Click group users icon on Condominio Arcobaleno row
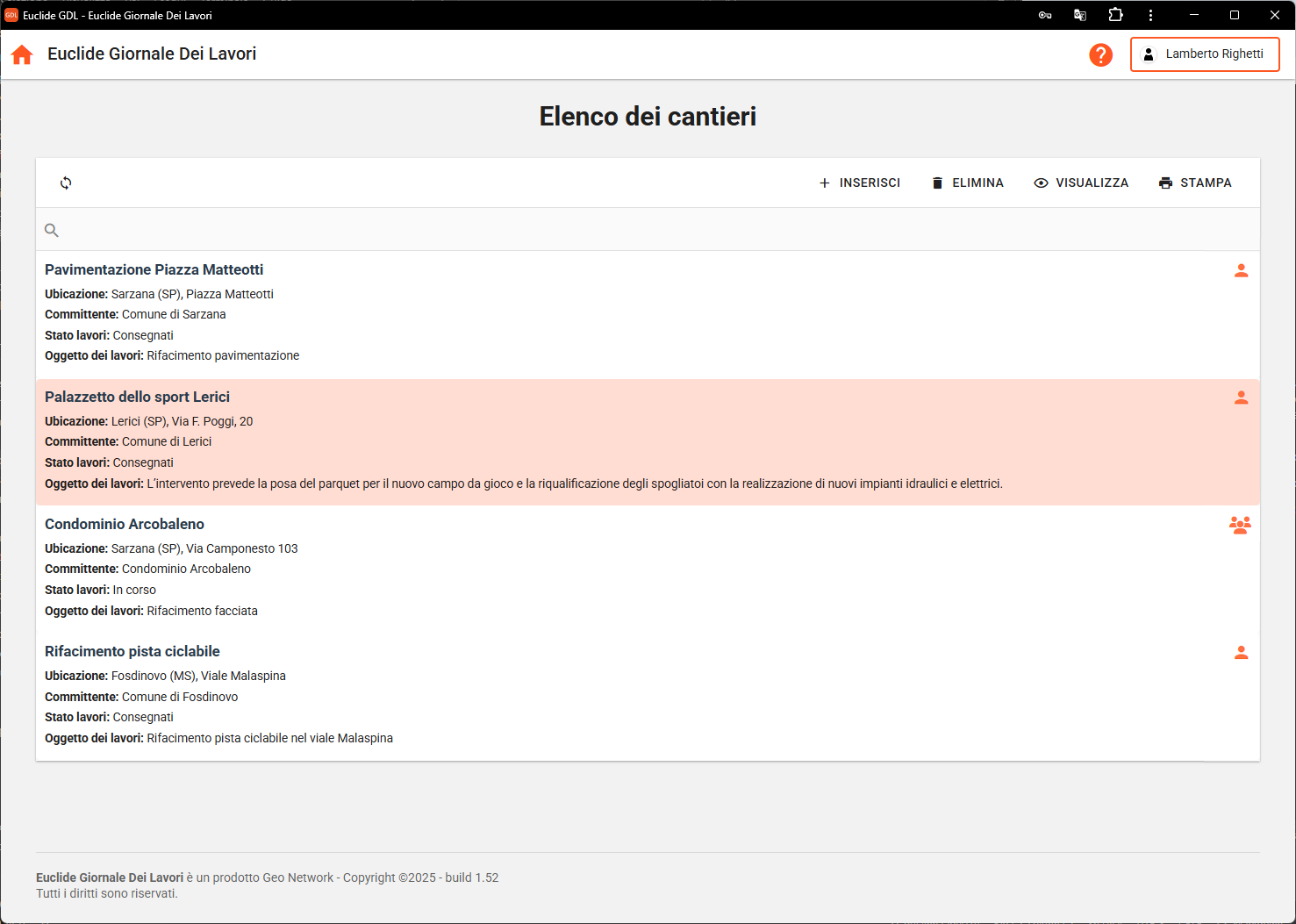 pyautogui.click(x=1240, y=525)
